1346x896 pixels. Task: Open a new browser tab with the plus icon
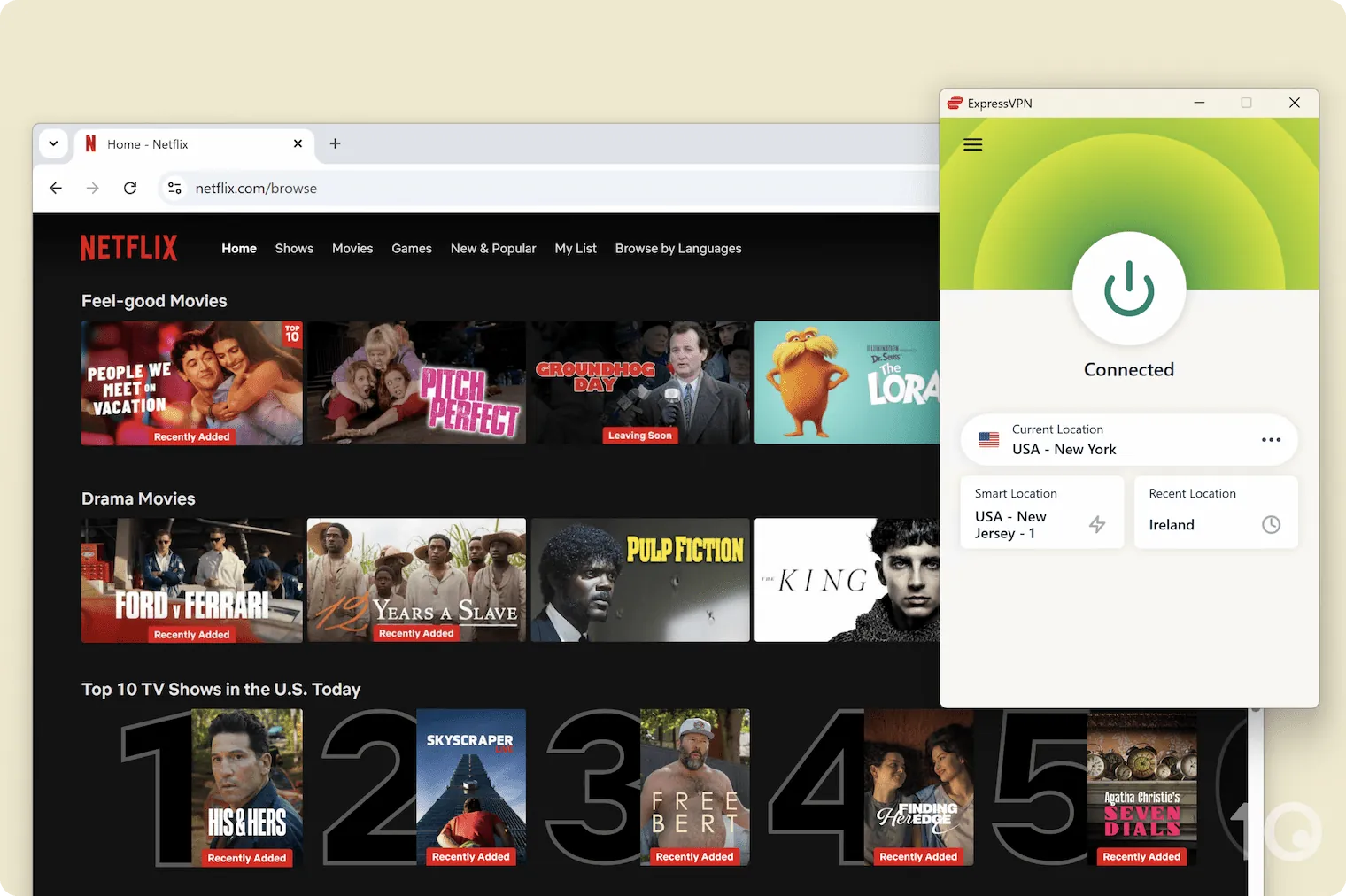[335, 143]
